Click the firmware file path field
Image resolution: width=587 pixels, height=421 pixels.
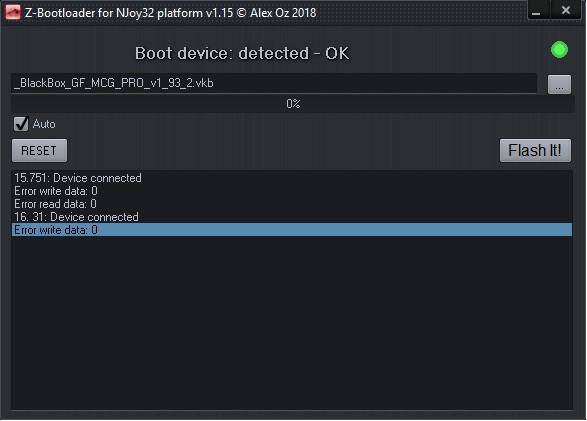(x=274, y=83)
